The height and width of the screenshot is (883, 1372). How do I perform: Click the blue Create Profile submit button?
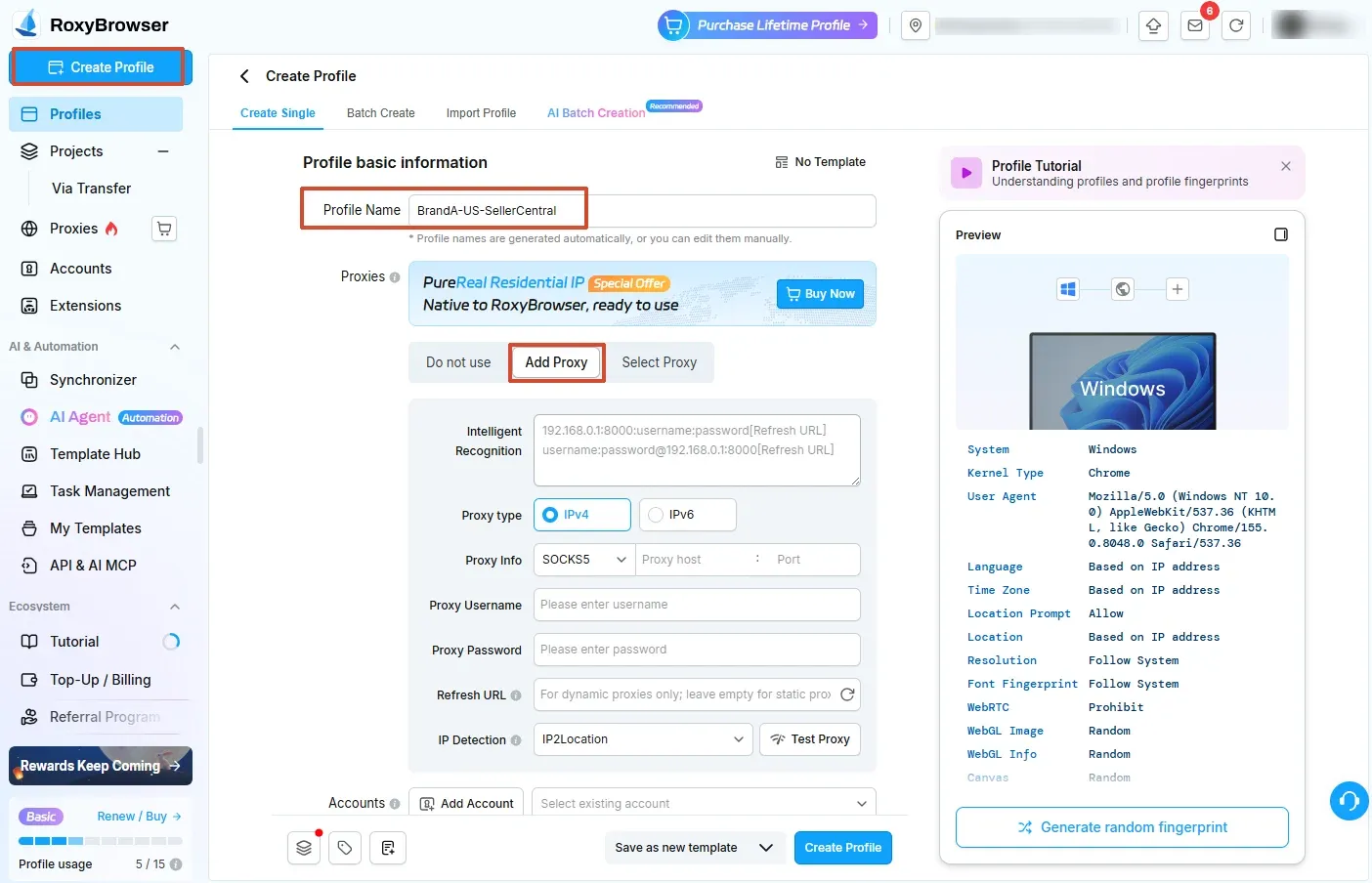coord(842,848)
